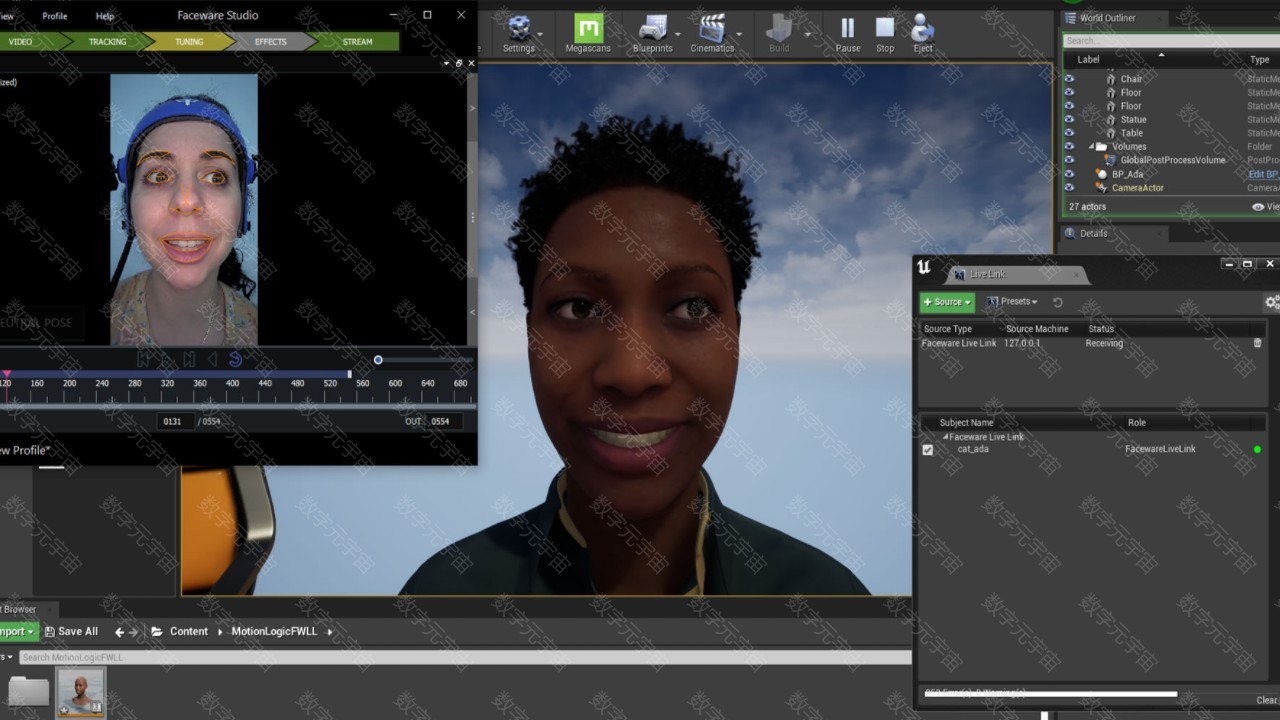Open Live Link settings gear
This screenshot has height=720, width=1280.
1272,301
